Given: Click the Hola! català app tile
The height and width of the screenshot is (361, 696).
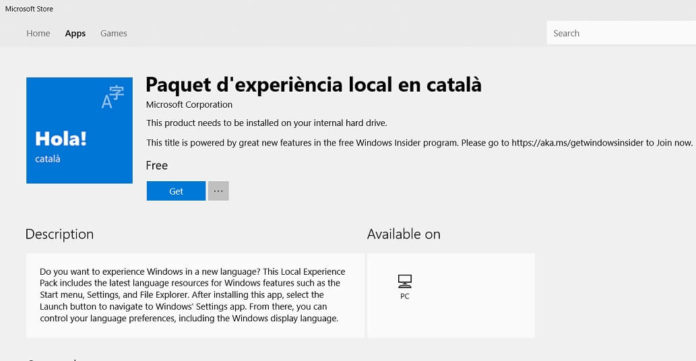Looking at the screenshot, I should tap(79, 131).
